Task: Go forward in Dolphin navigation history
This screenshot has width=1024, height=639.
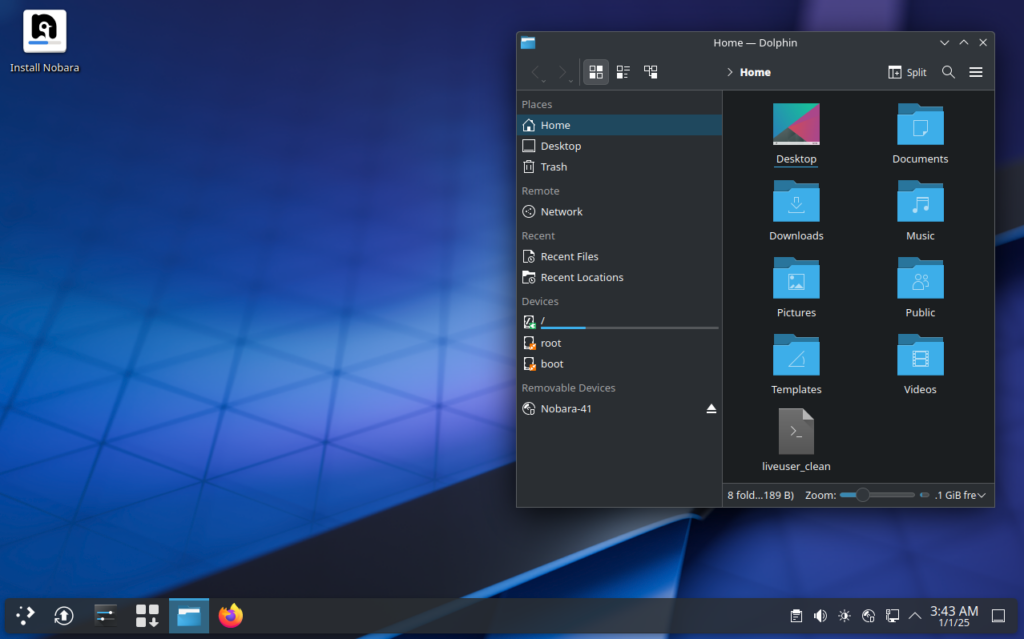Action: click(x=563, y=72)
